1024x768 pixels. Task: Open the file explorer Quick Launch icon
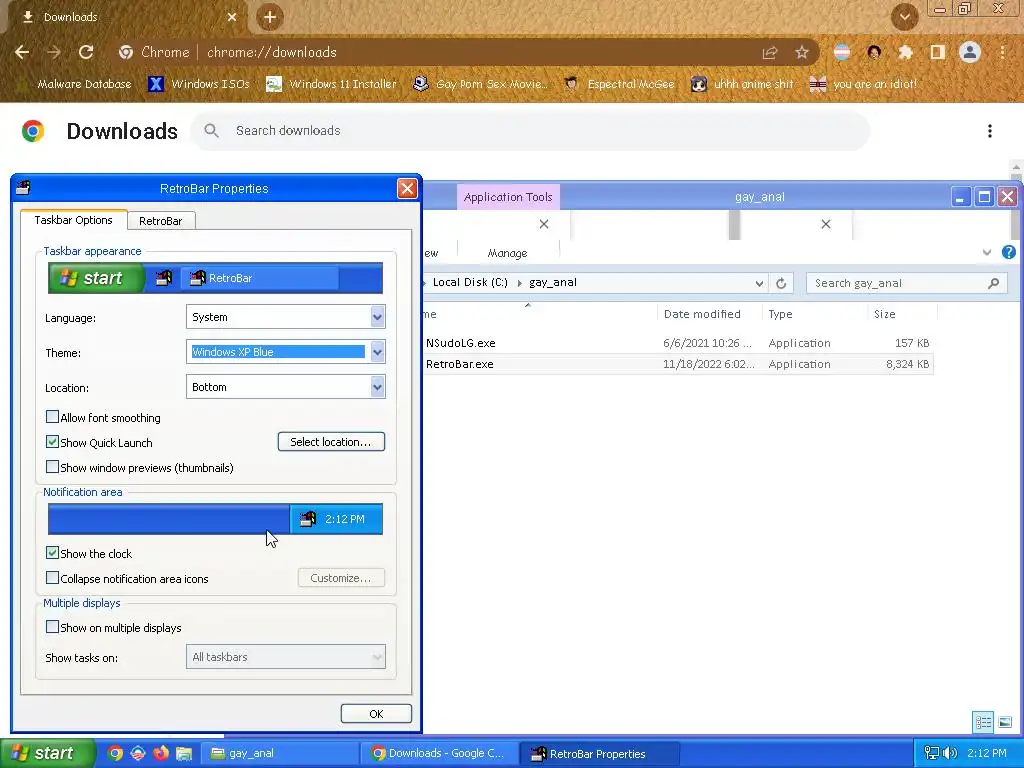(x=184, y=753)
